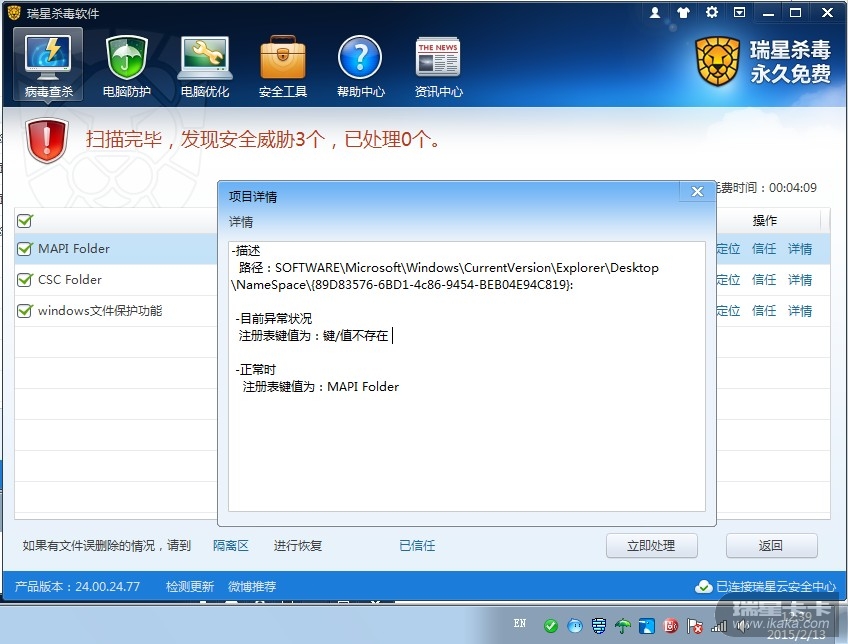
Task: Open the 电脑优化 optimization section
Action: coord(204,65)
